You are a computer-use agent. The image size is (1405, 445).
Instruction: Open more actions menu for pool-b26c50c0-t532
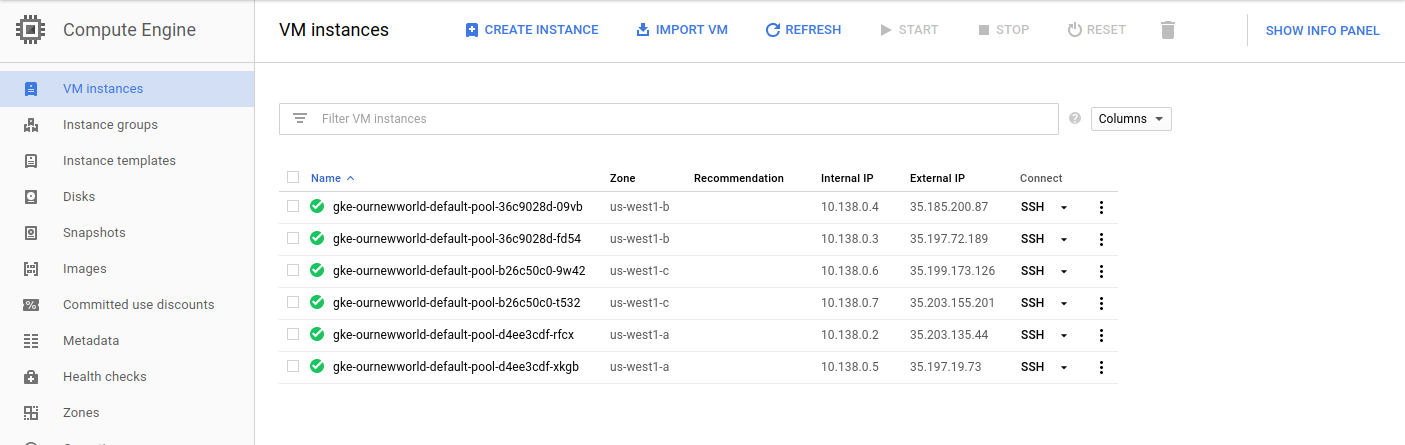point(1101,303)
